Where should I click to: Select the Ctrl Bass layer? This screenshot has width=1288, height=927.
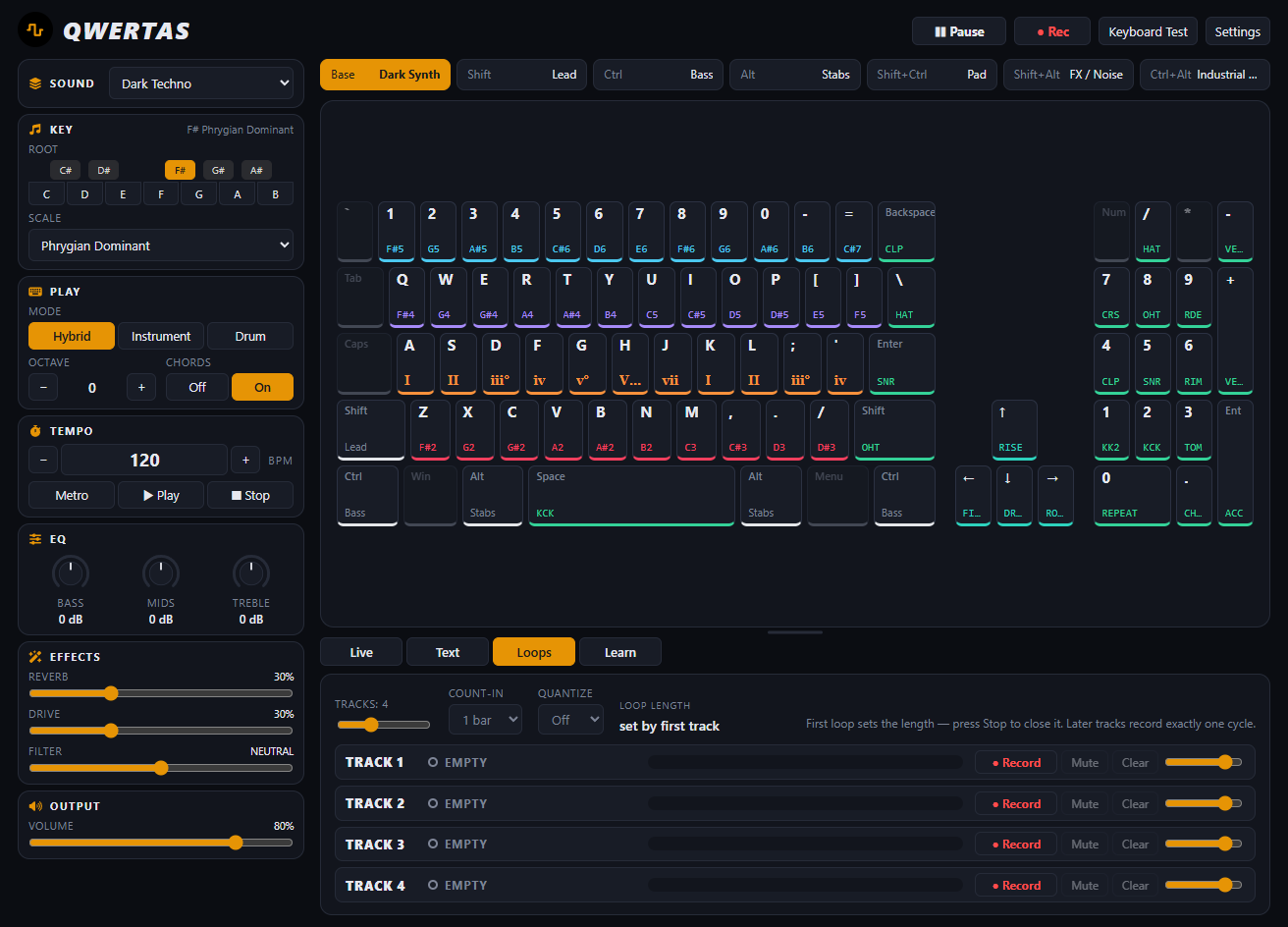(659, 75)
